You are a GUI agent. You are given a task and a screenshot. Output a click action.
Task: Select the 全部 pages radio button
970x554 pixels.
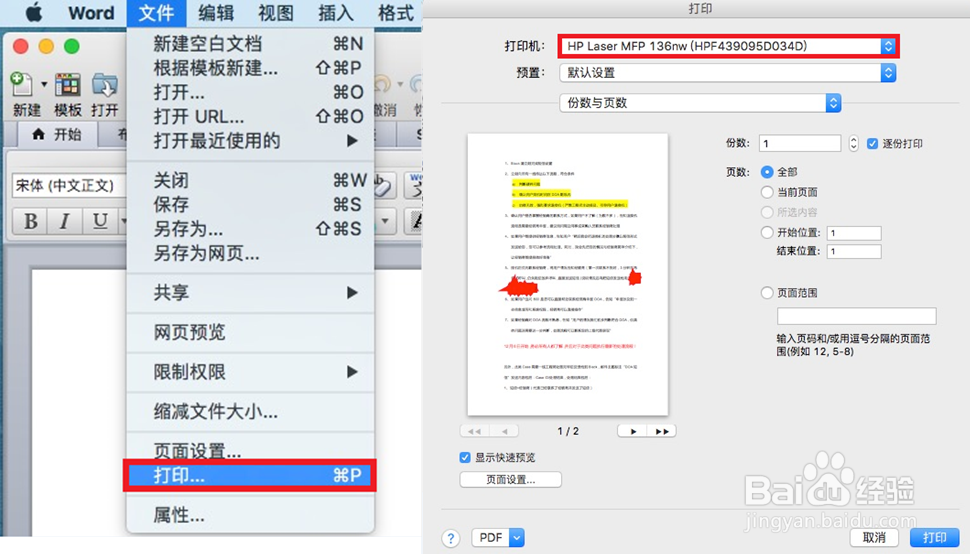tap(767, 172)
